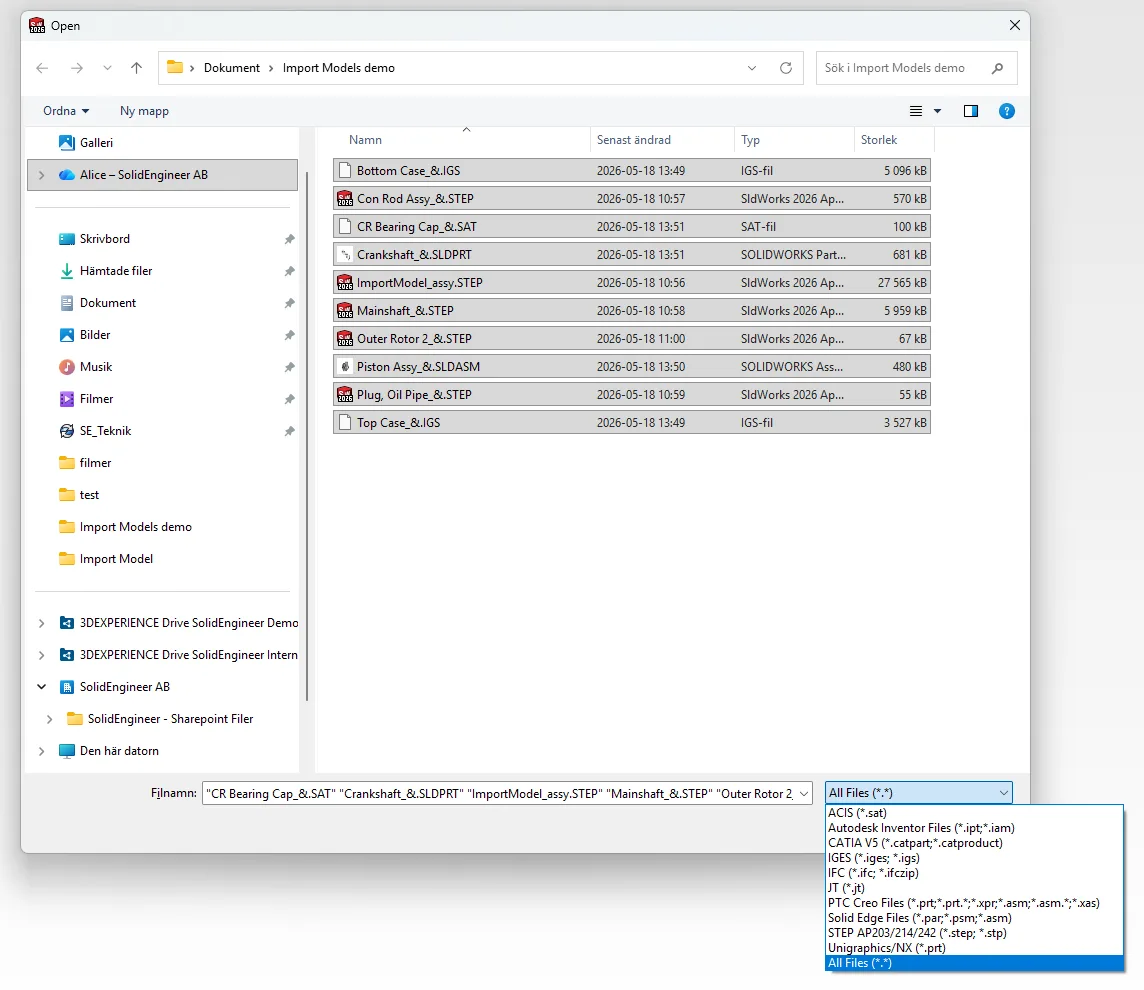
Task: Refresh the Import Models demo folder
Action: 786,68
